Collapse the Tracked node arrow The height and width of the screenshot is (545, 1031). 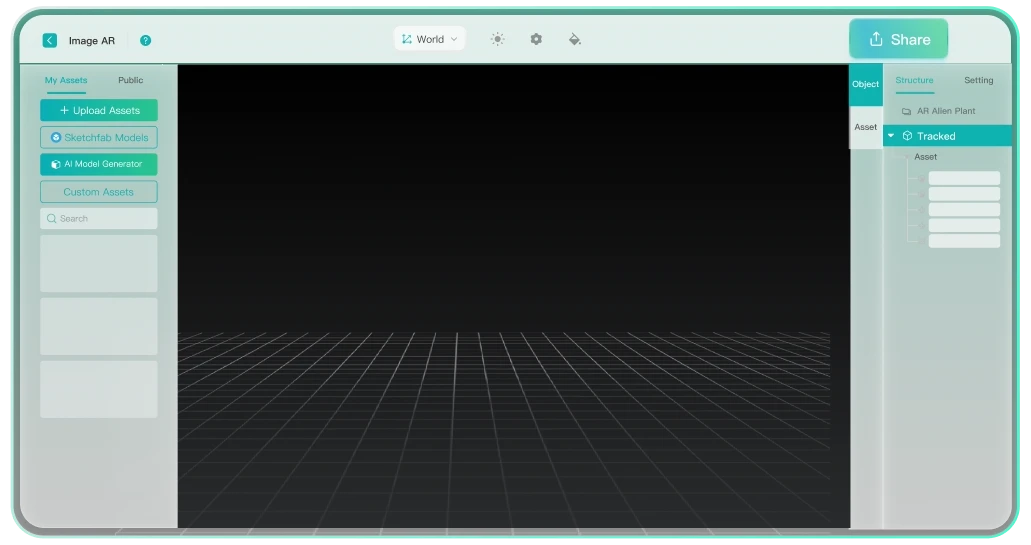point(891,135)
